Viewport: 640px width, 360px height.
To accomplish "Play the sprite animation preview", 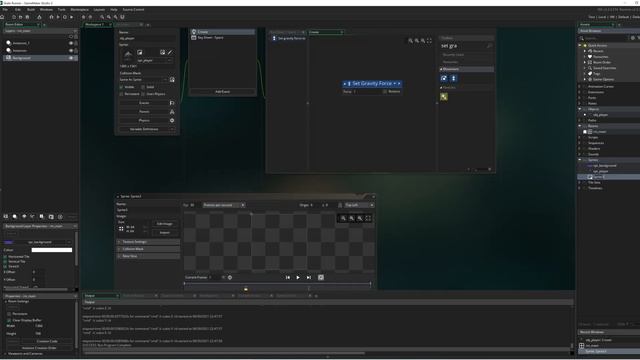I will click(298, 278).
